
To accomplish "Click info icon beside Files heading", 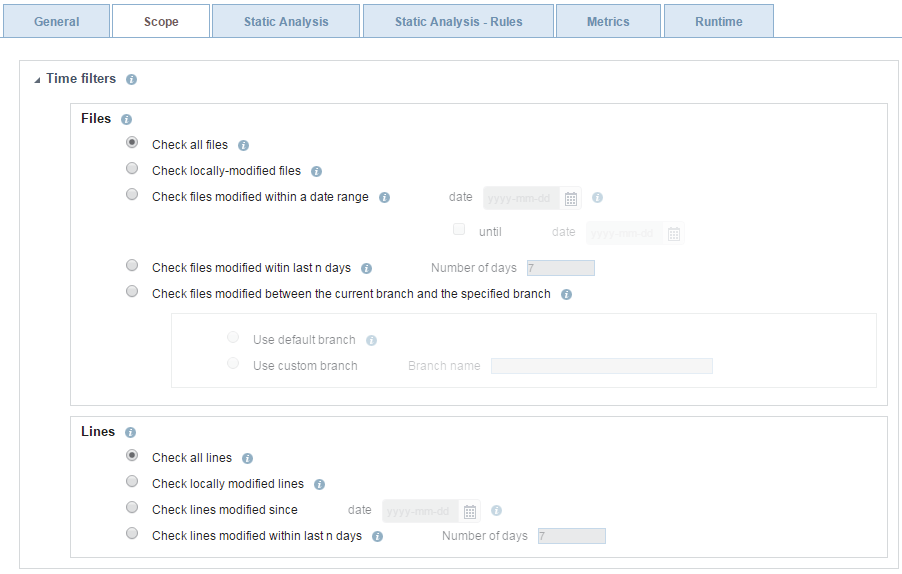I will pos(126,120).
